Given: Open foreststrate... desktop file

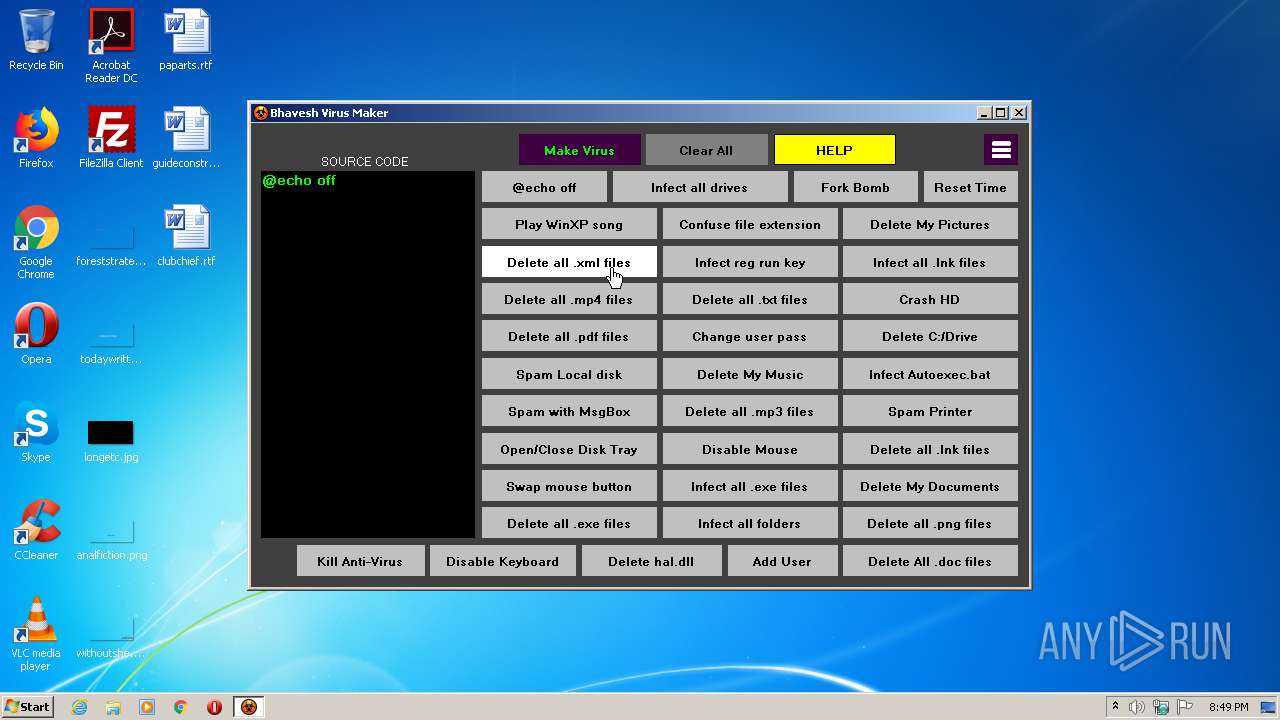Looking at the screenshot, I should tap(111, 246).
